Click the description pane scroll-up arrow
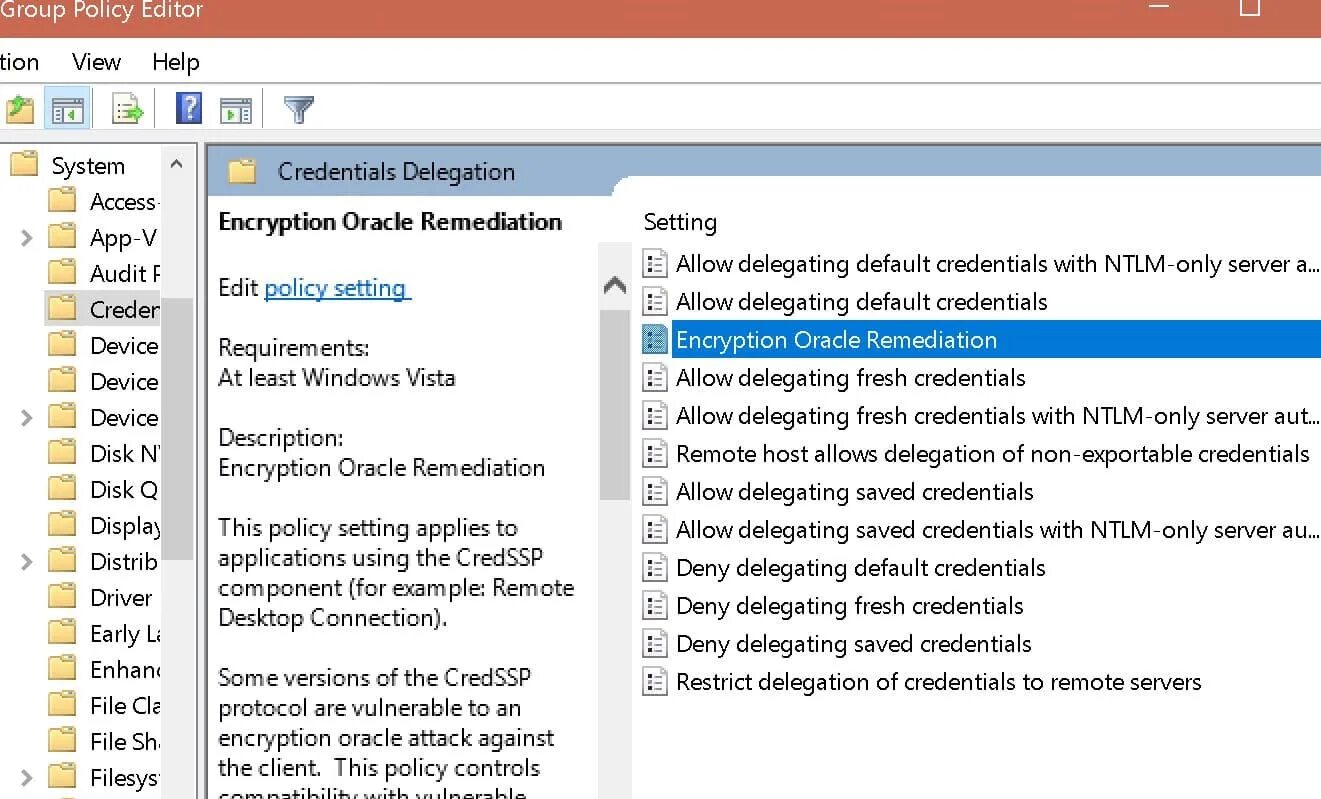1321x799 pixels. pos(615,286)
